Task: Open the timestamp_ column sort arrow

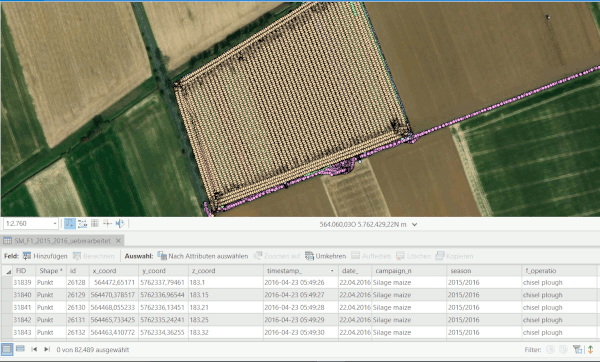Action: coord(332,271)
